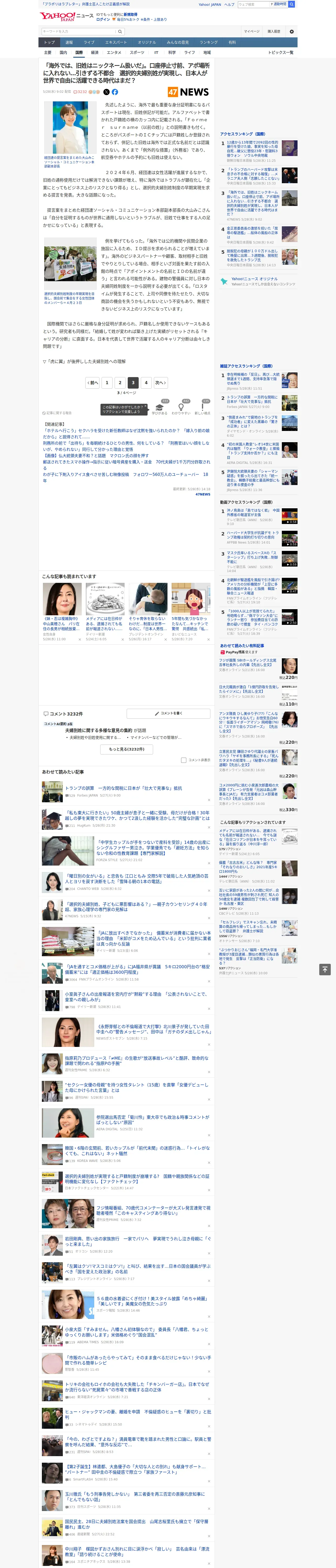Viewport: 336px width, 1568px height.
Task: Open the settings gear icon
Action: (x=292, y=32)
